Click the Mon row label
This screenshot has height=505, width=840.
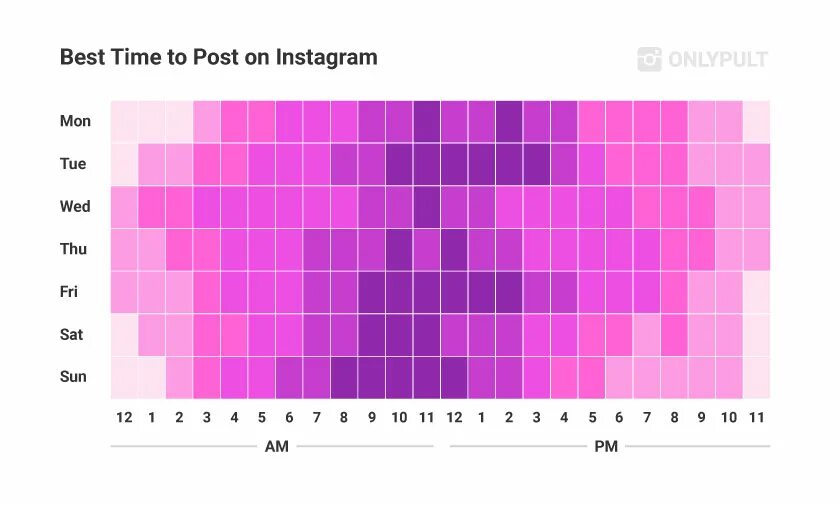coord(75,121)
